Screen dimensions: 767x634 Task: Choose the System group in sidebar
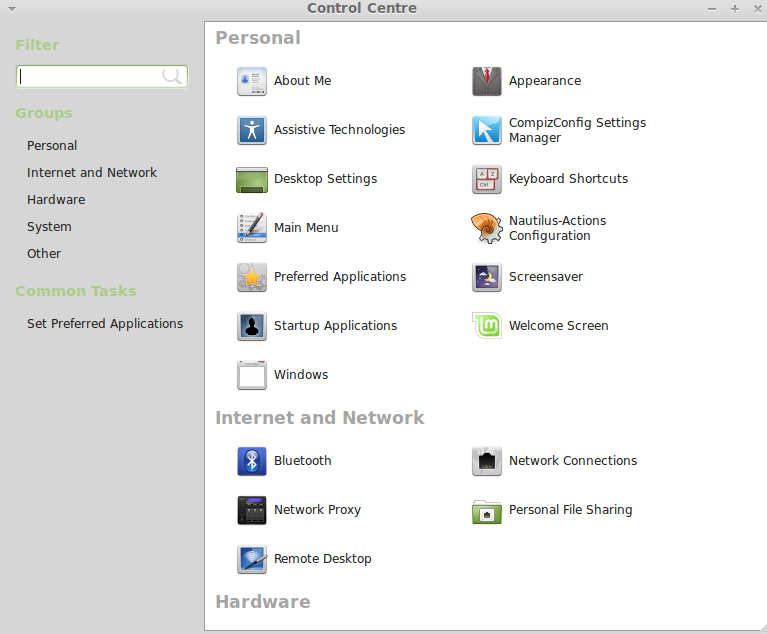(49, 227)
